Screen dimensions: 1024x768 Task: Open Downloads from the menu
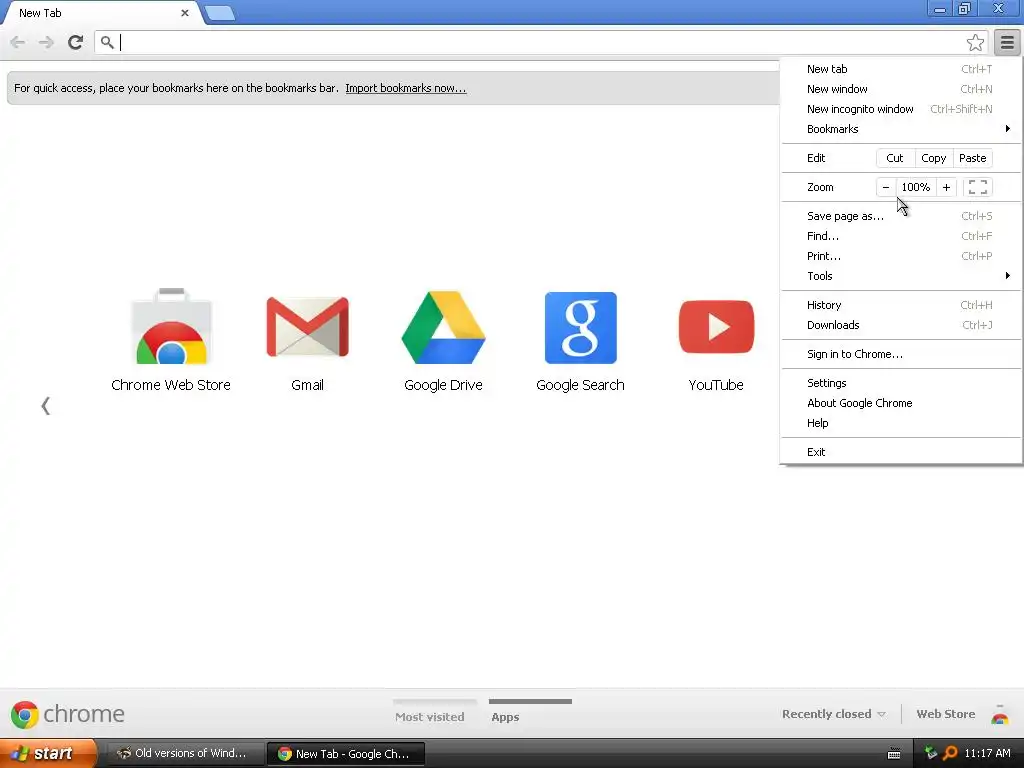coord(901,325)
